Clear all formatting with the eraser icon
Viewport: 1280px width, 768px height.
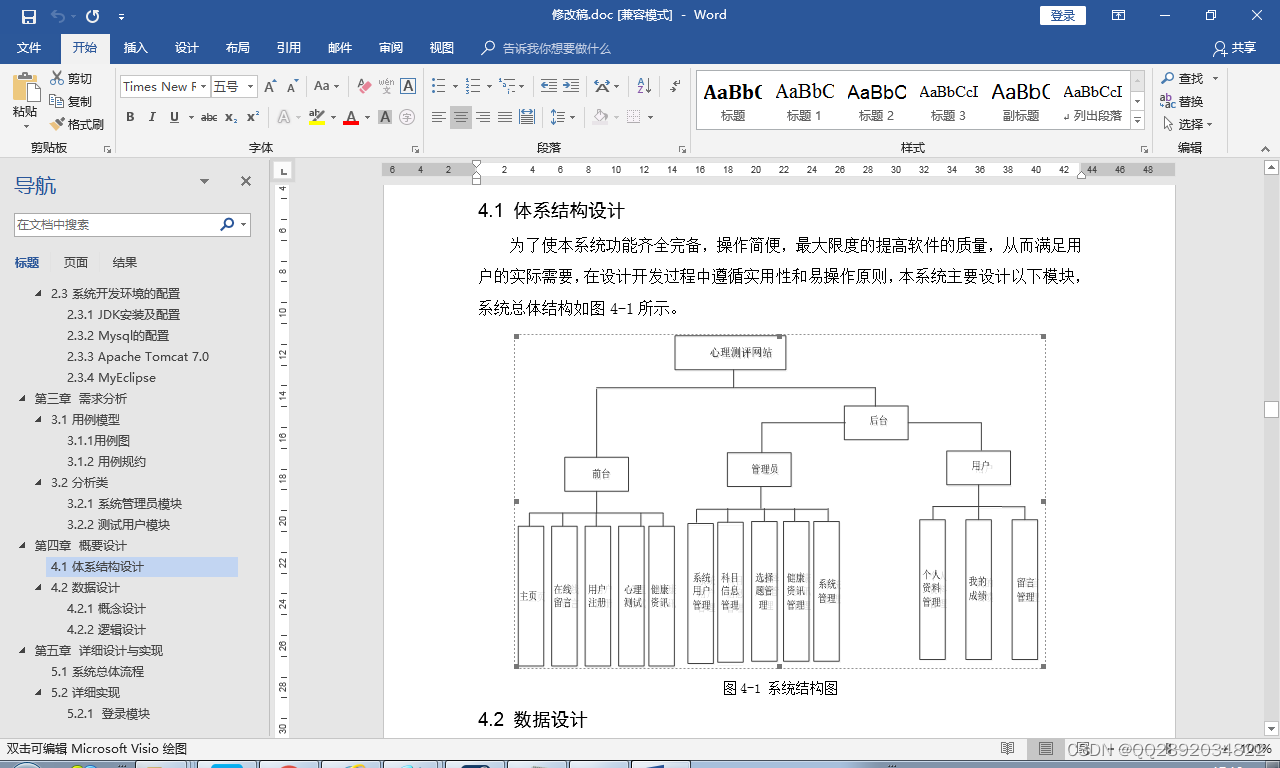[x=364, y=86]
